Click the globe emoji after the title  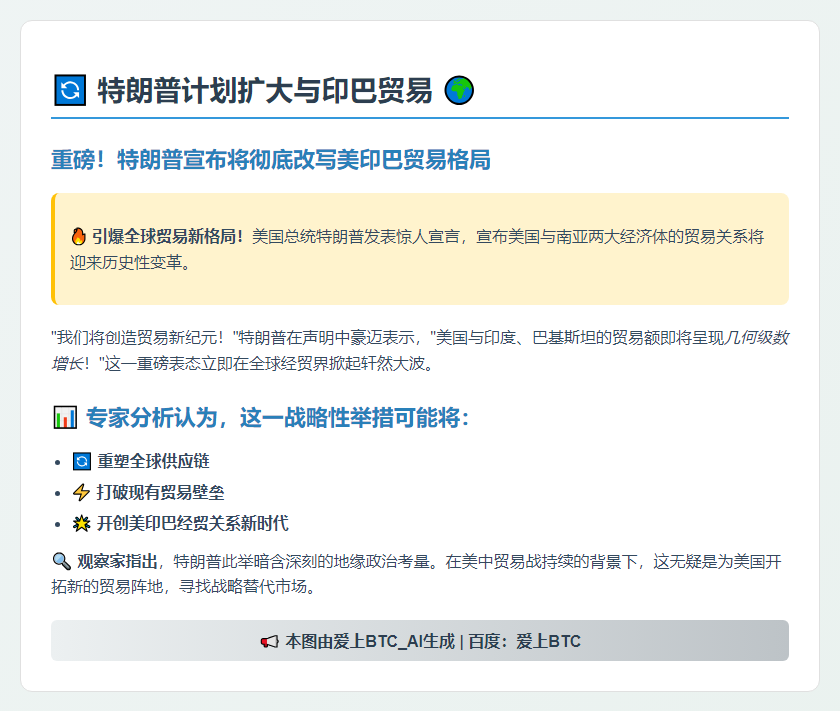coord(459,90)
